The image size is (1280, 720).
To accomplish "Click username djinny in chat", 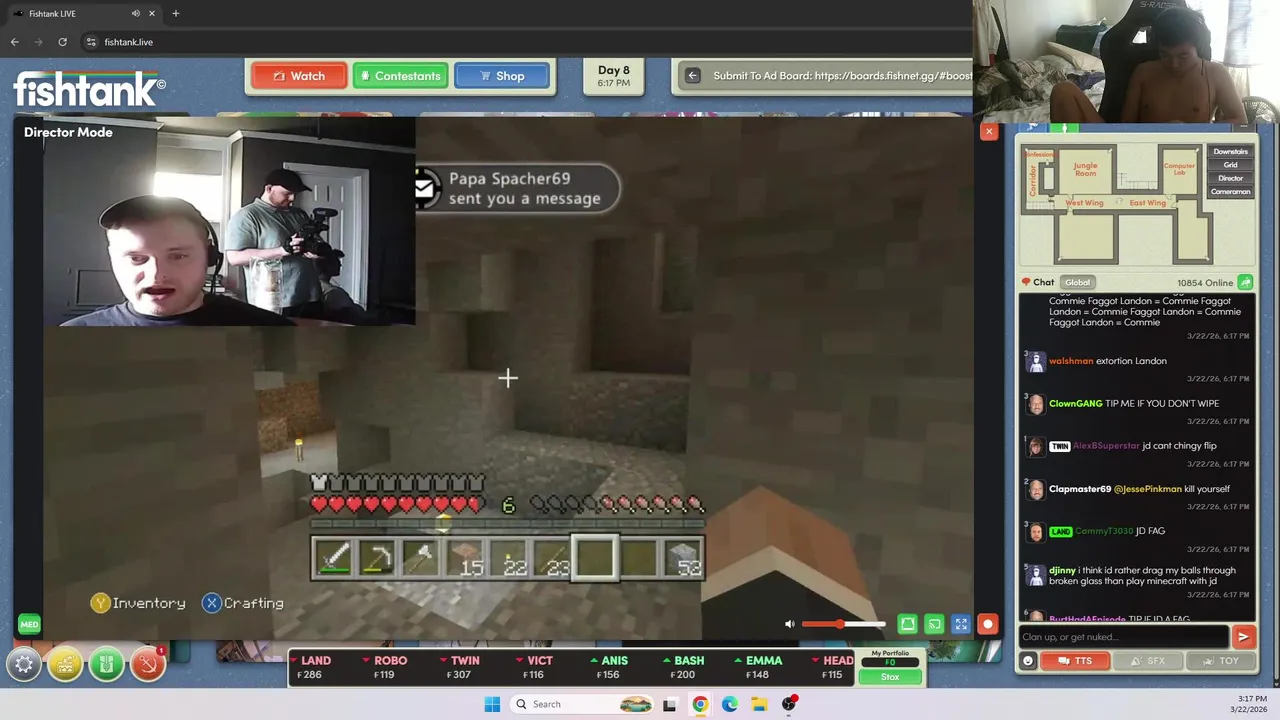I will (1062, 570).
